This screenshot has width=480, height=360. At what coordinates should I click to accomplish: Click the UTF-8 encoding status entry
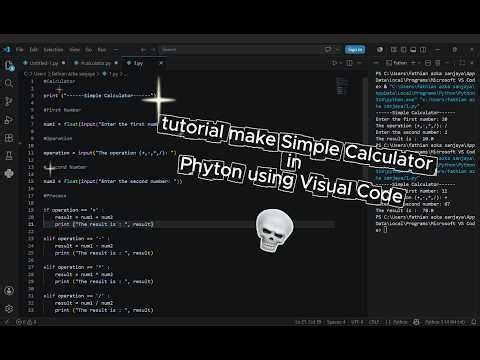(x=357, y=322)
